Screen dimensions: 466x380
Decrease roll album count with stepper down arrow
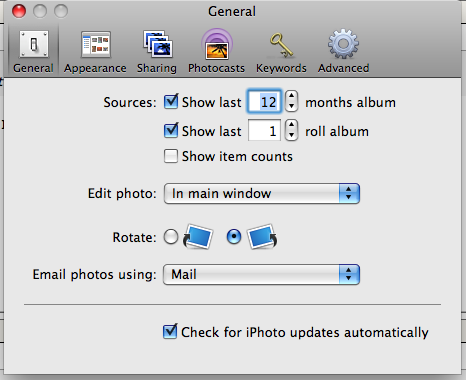point(291,135)
